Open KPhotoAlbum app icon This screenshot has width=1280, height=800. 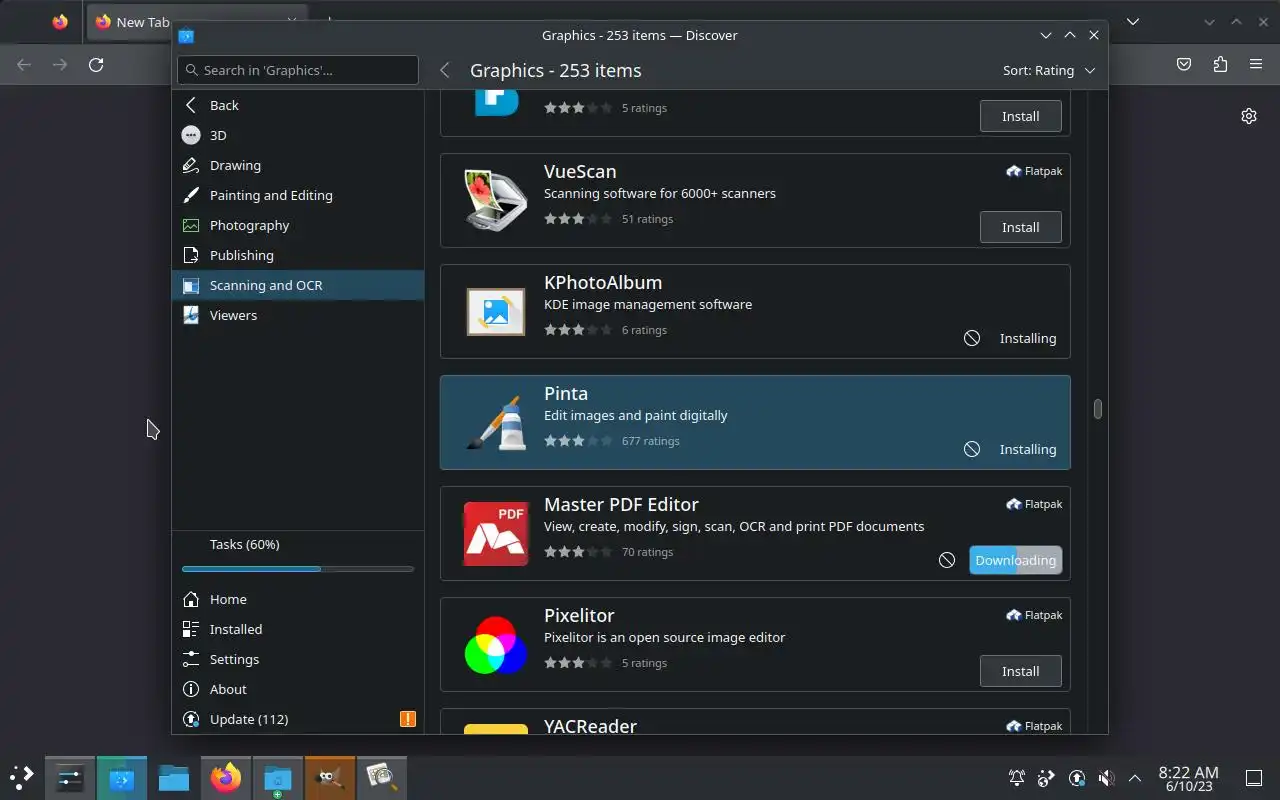[496, 311]
